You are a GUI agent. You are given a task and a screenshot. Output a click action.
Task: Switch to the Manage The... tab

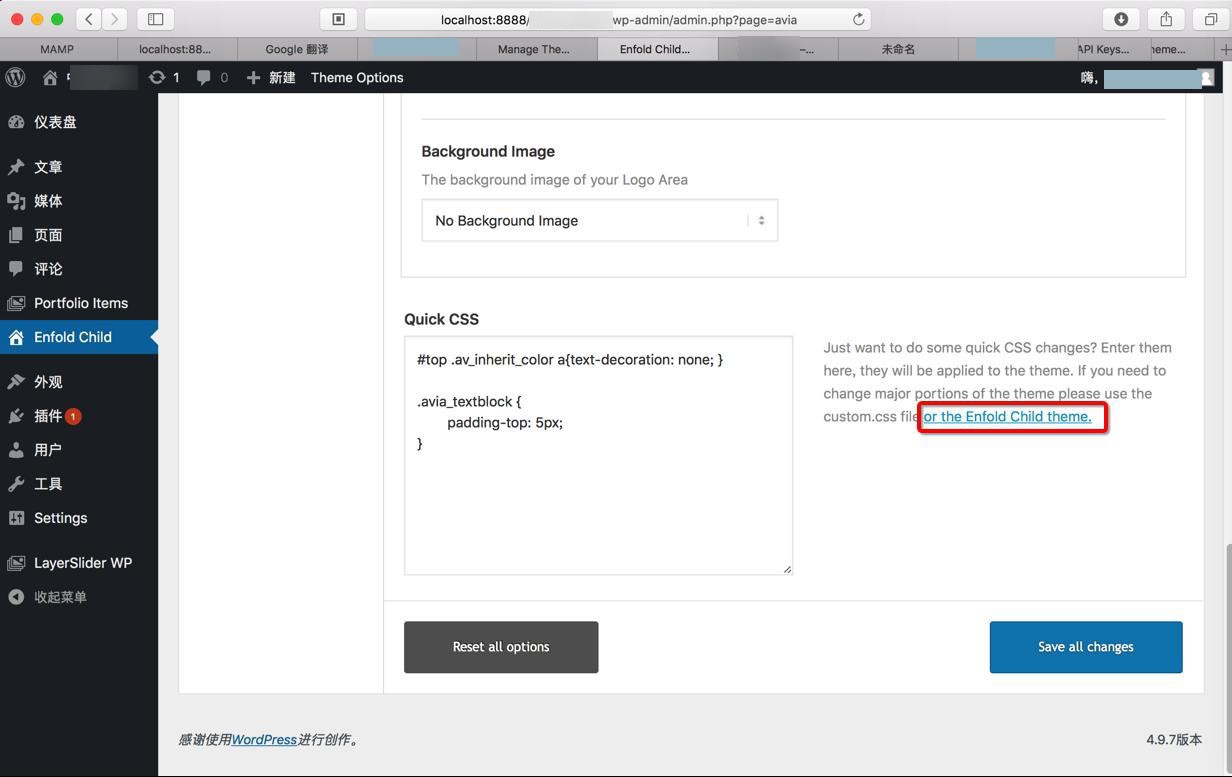point(534,49)
